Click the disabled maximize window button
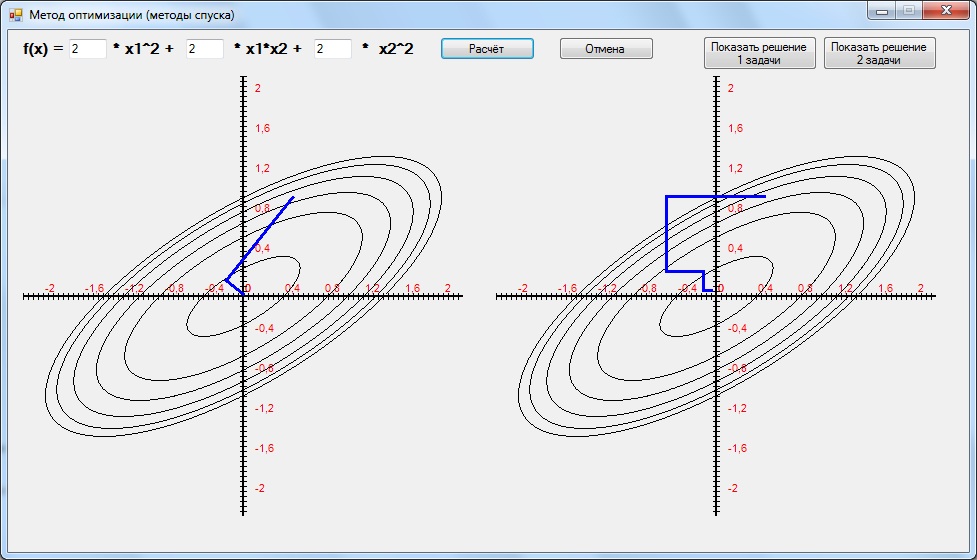The height and width of the screenshot is (560, 977). click(908, 11)
